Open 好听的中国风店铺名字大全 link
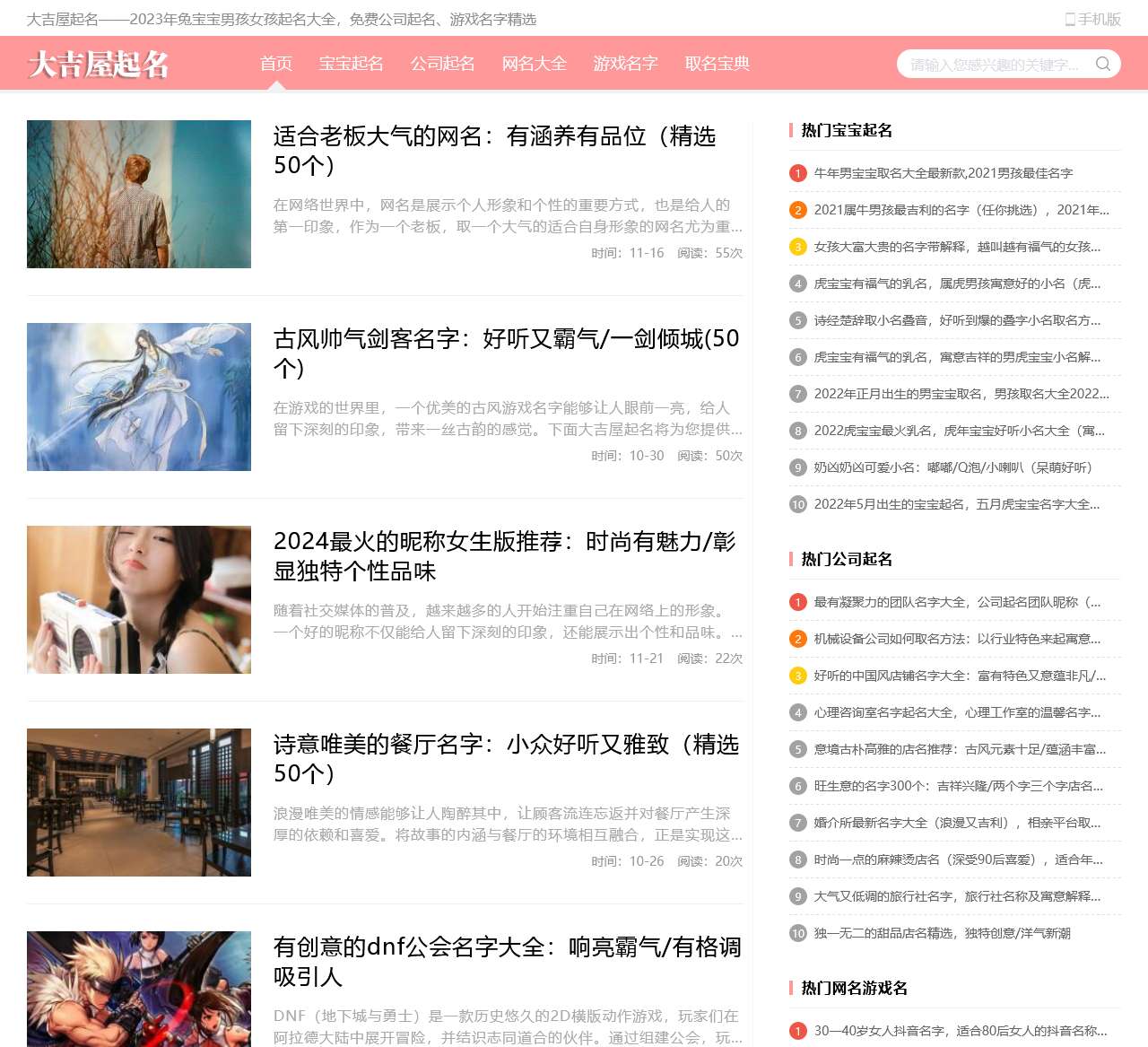This screenshot has height=1047, width=1148. tap(960, 676)
